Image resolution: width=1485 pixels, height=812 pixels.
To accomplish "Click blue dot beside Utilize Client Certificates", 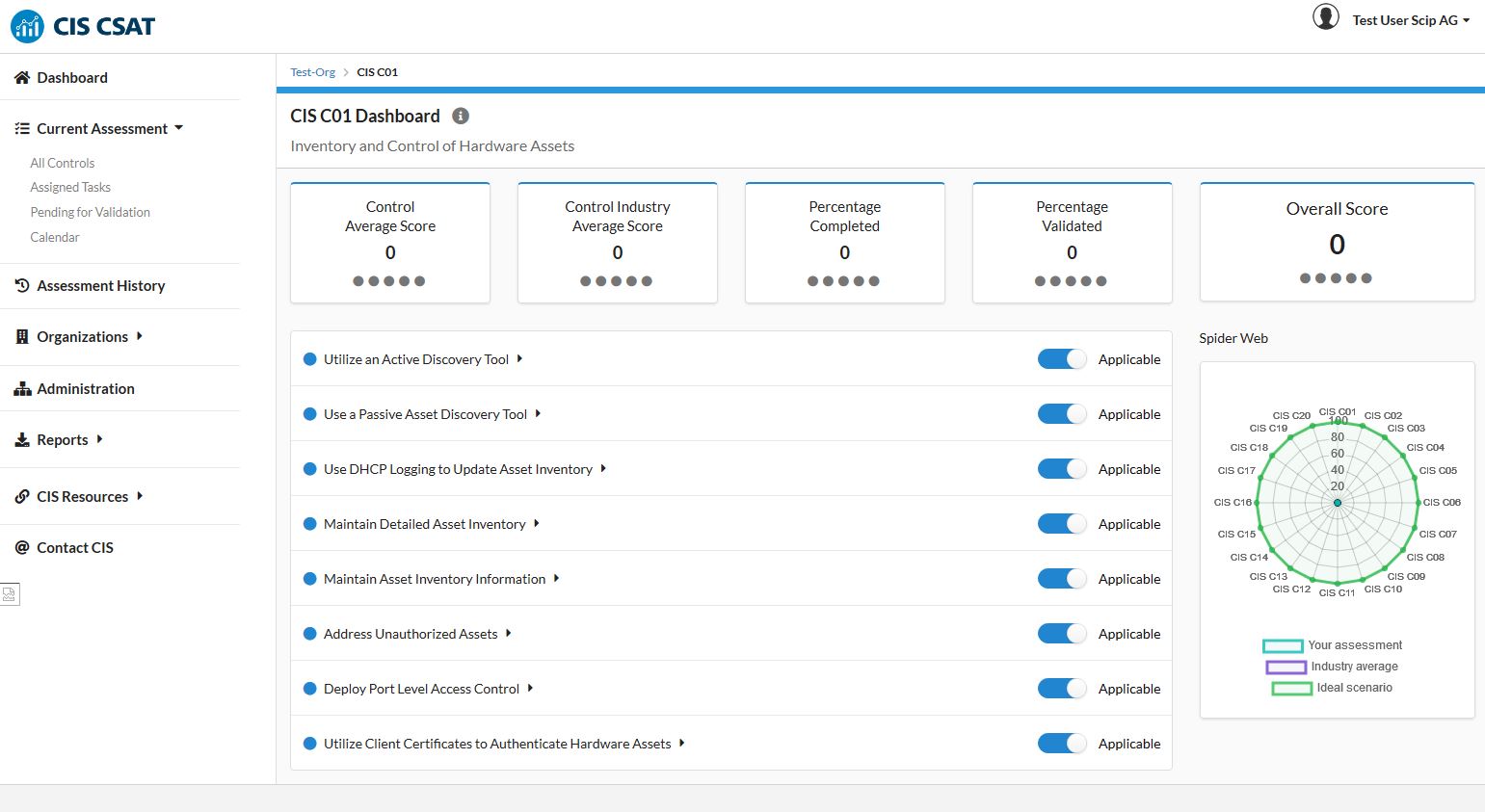I will tap(310, 744).
